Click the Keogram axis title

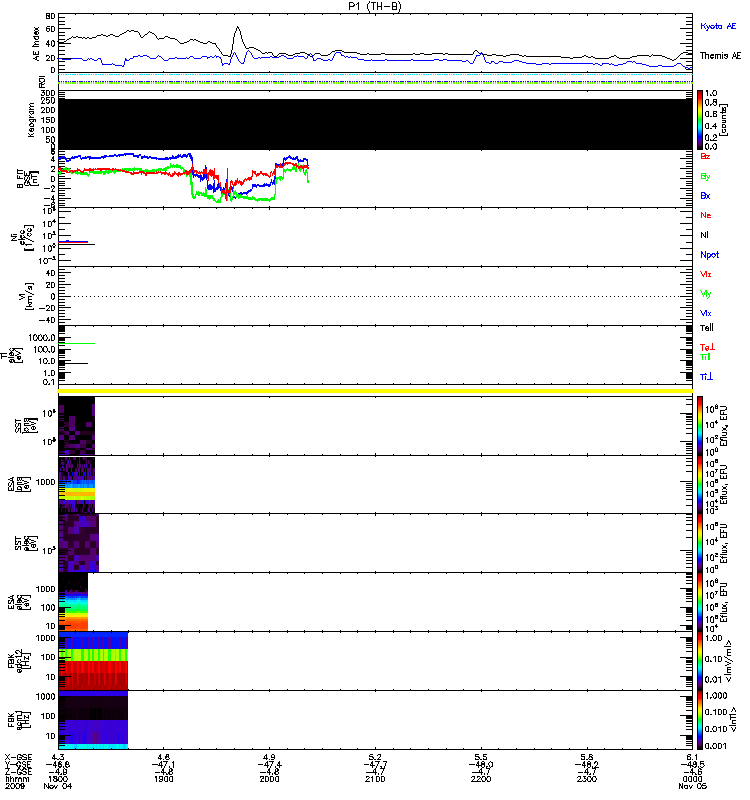pyautogui.click(x=31, y=120)
